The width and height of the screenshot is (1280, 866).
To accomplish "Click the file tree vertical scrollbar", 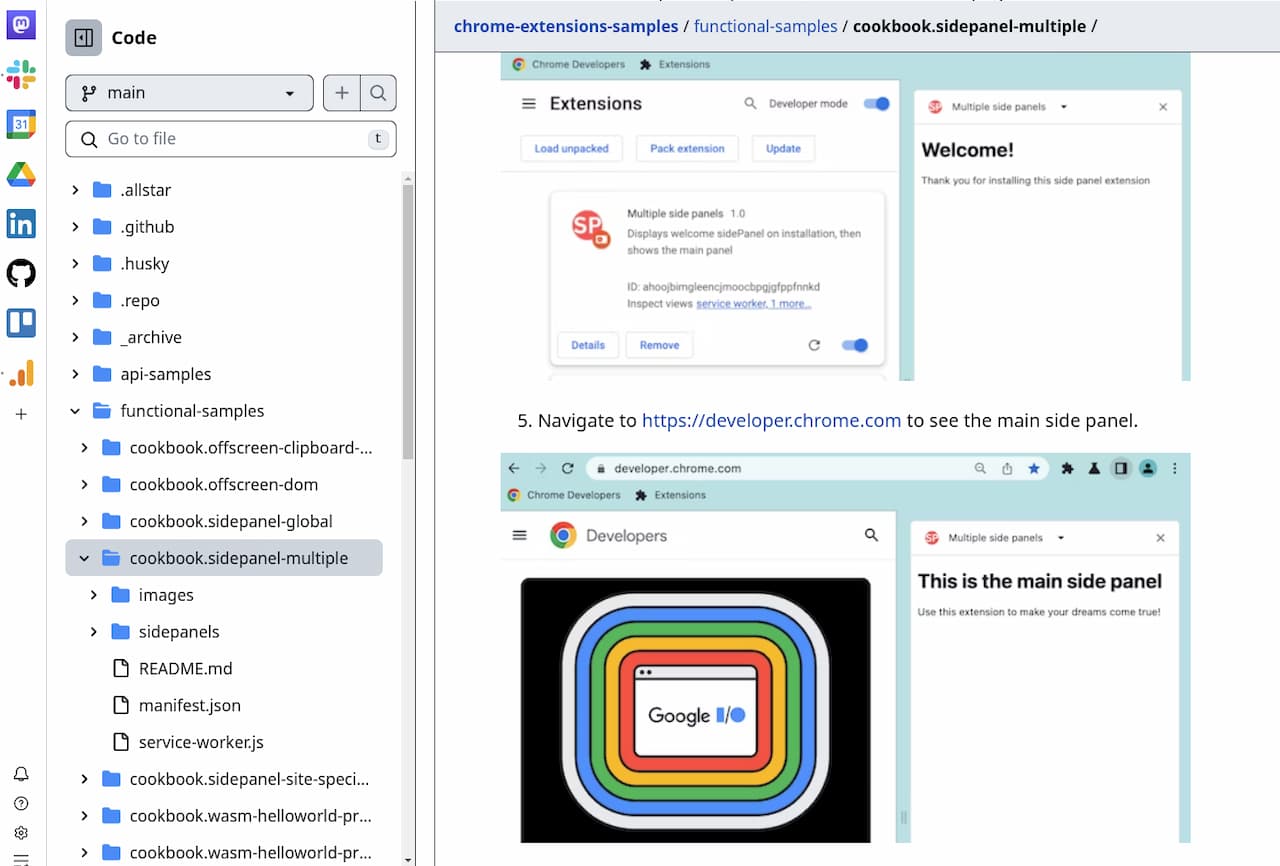I will point(408,320).
